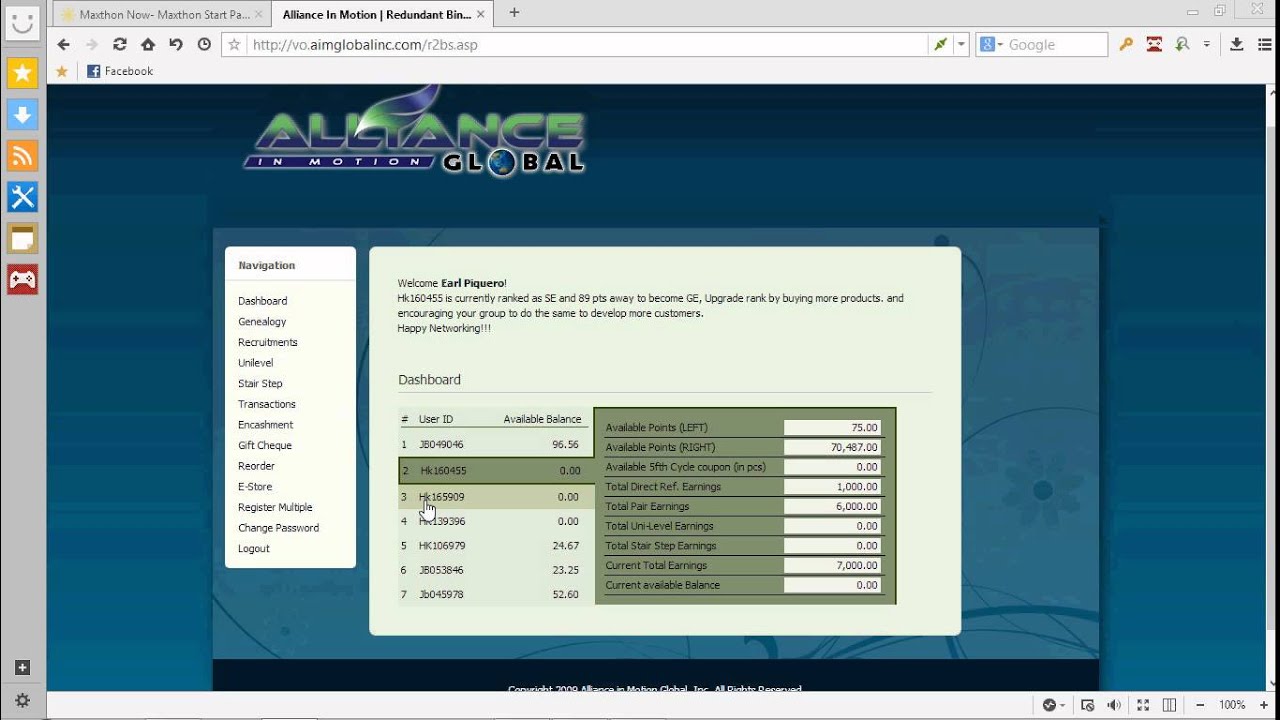This screenshot has width=1280, height=720.
Task: Open Recruitments navigation link
Action: pyautogui.click(x=268, y=342)
